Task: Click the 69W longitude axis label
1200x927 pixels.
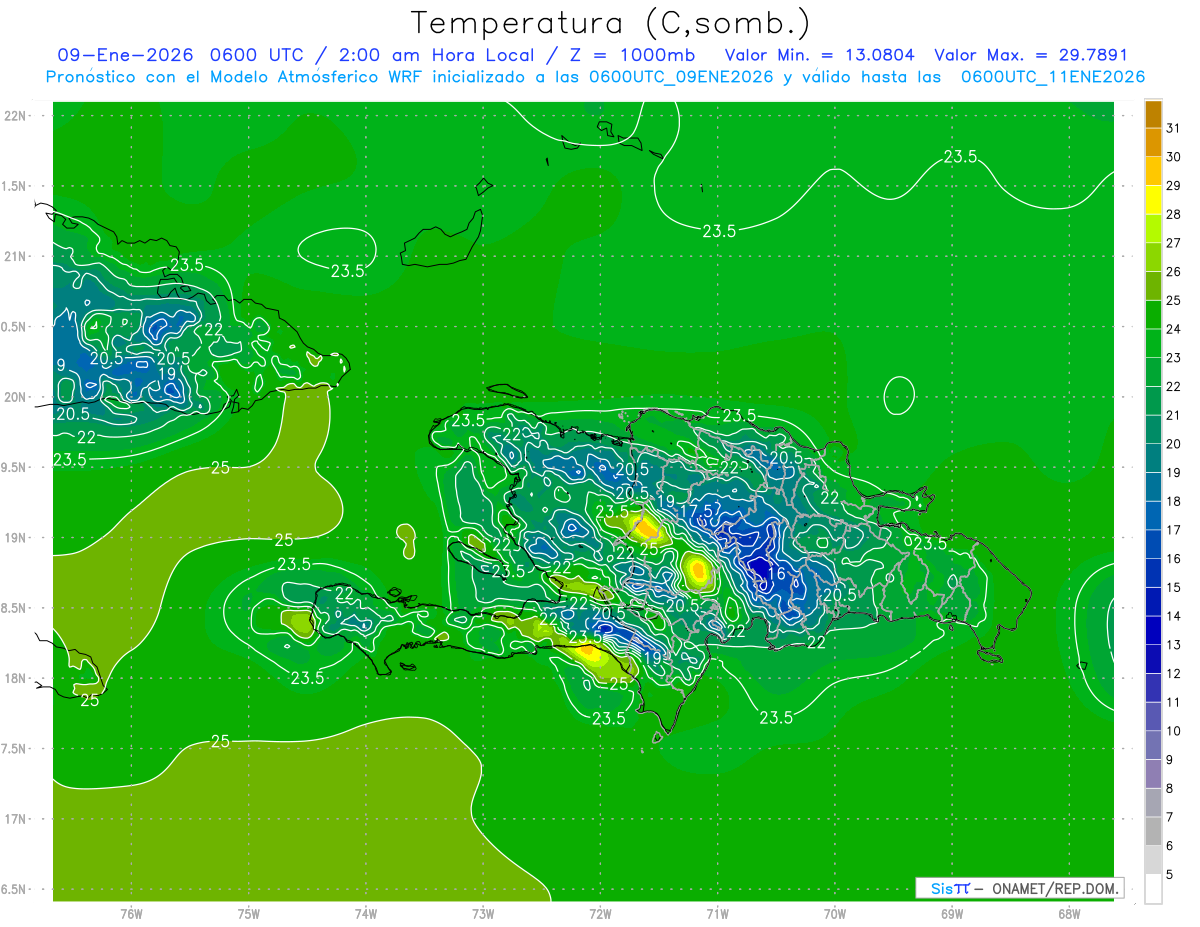Action: [x=952, y=913]
